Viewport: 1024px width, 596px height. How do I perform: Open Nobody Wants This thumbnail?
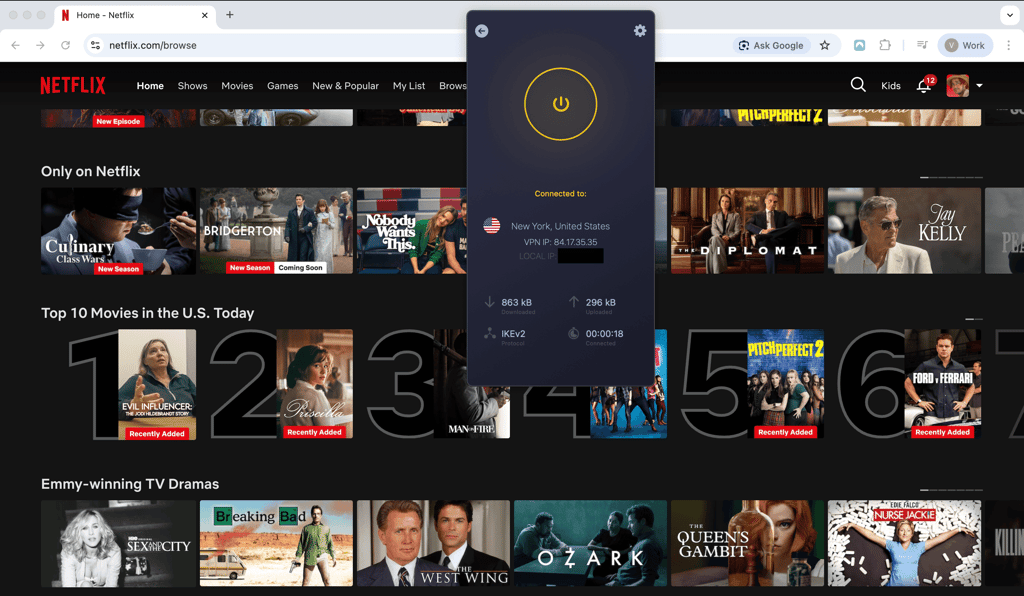click(x=411, y=231)
